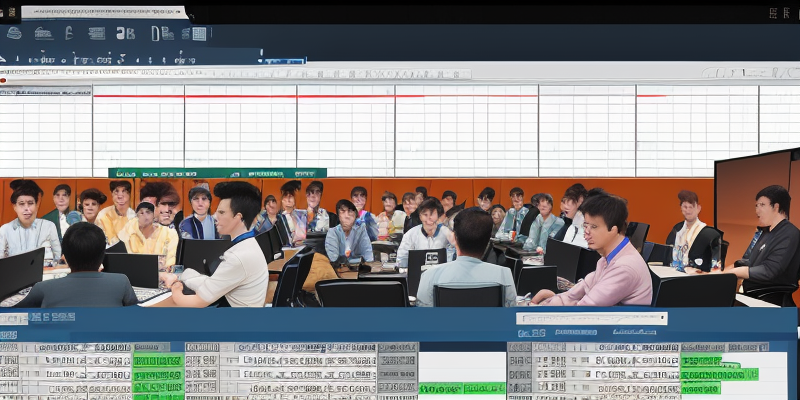
Task: Click the icon just left of the 'aB' icon
Action: pyautogui.click(x=96, y=33)
